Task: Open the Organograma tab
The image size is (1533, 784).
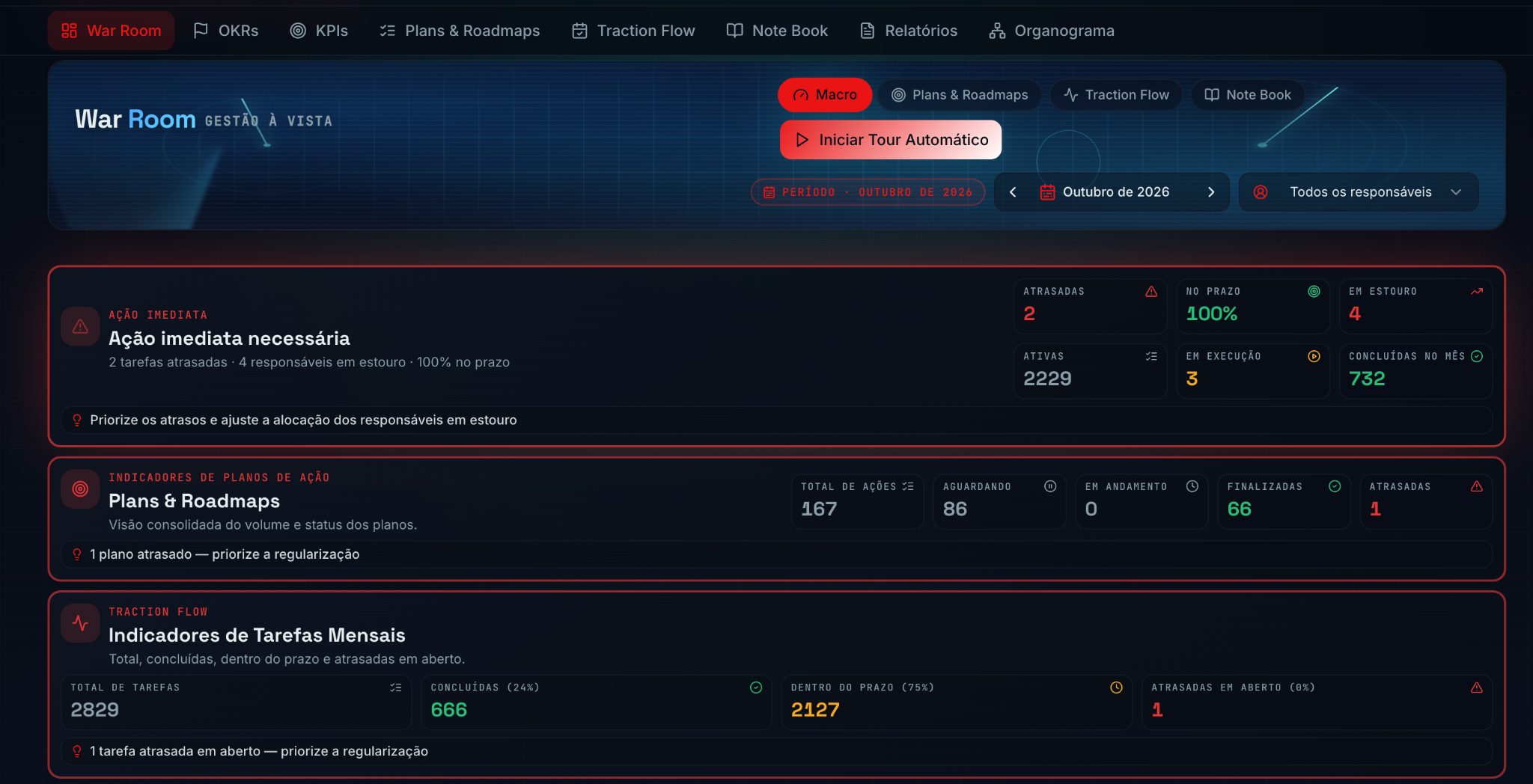Action: coord(1052,31)
